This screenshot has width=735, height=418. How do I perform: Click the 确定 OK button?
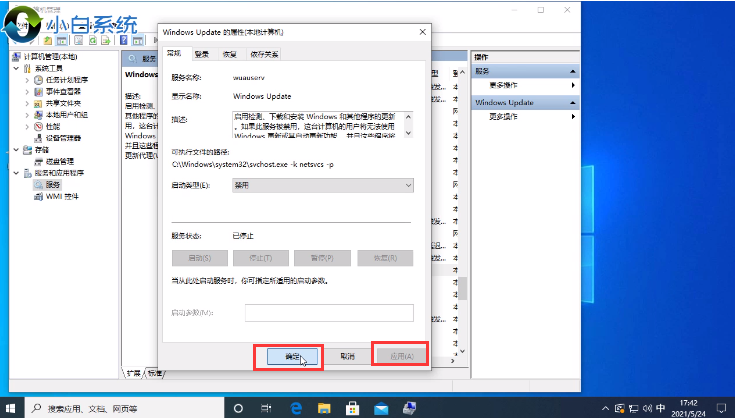point(292,357)
